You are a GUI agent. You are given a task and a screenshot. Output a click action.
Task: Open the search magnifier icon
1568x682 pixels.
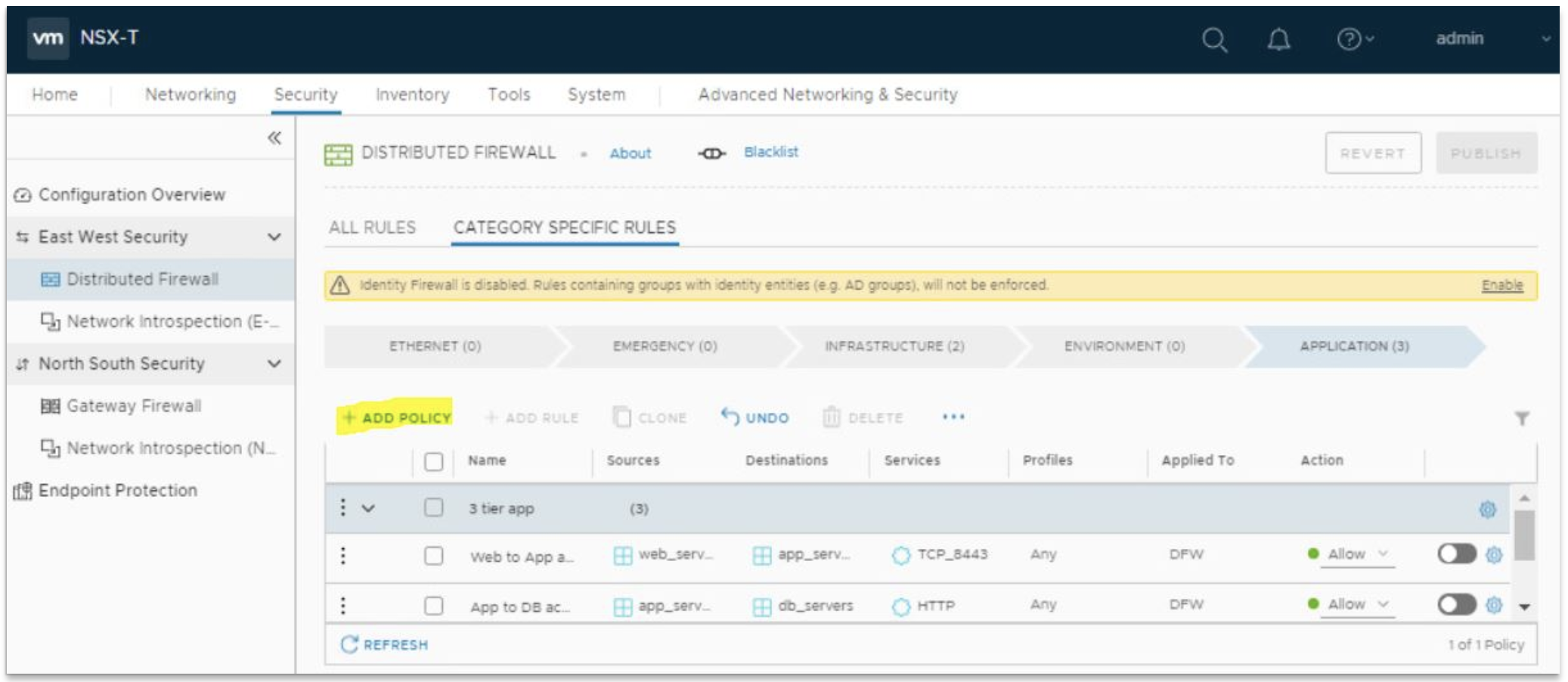1214,39
